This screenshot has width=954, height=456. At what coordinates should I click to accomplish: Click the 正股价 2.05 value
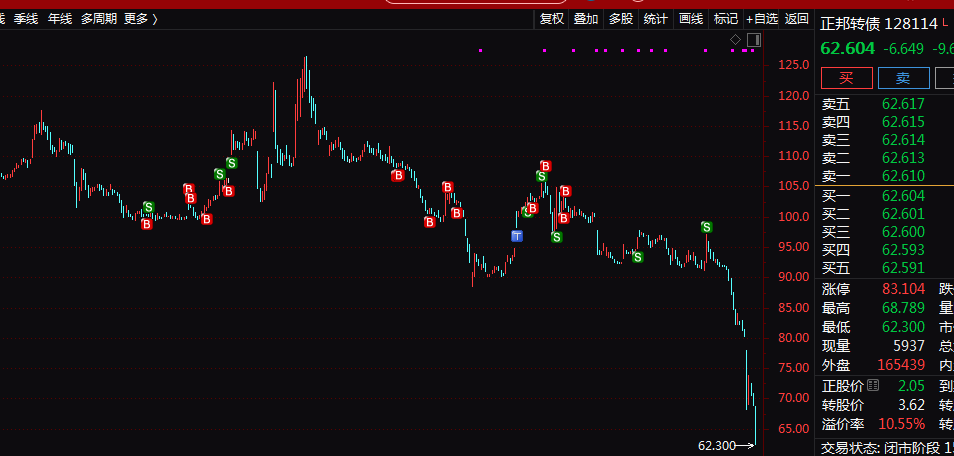coord(911,385)
